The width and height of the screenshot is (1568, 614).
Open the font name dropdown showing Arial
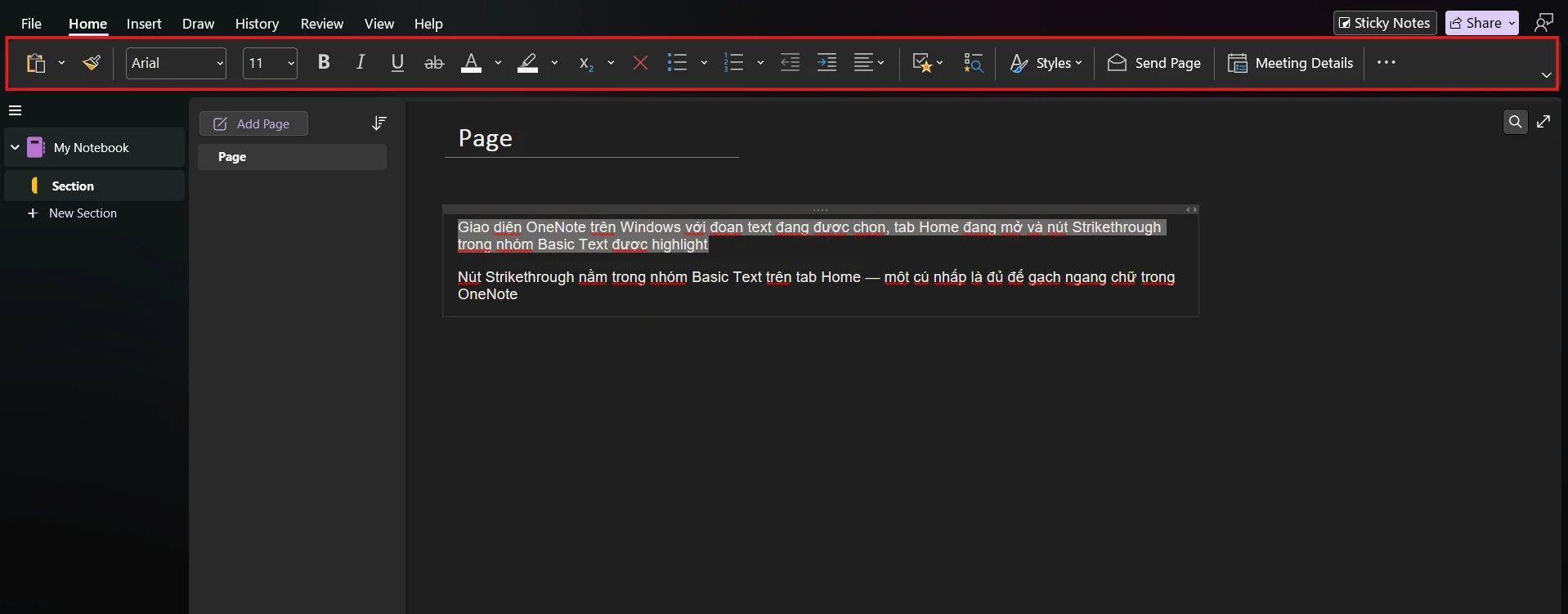click(x=176, y=63)
